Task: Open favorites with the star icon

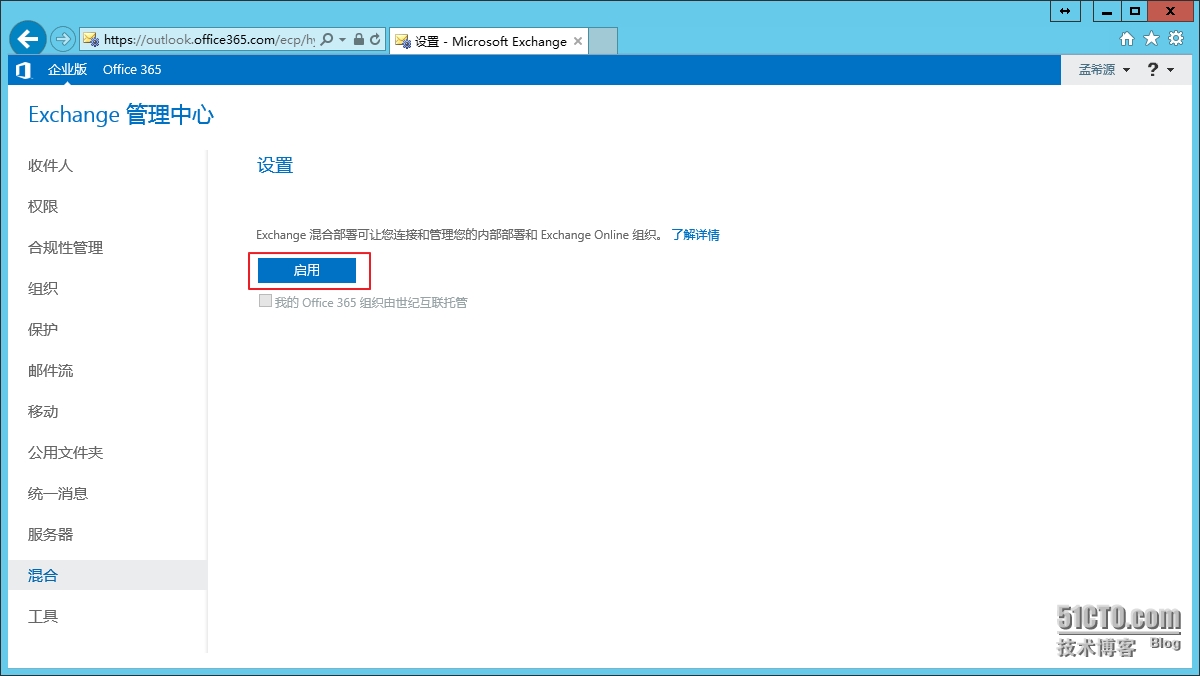Action: tap(1151, 39)
